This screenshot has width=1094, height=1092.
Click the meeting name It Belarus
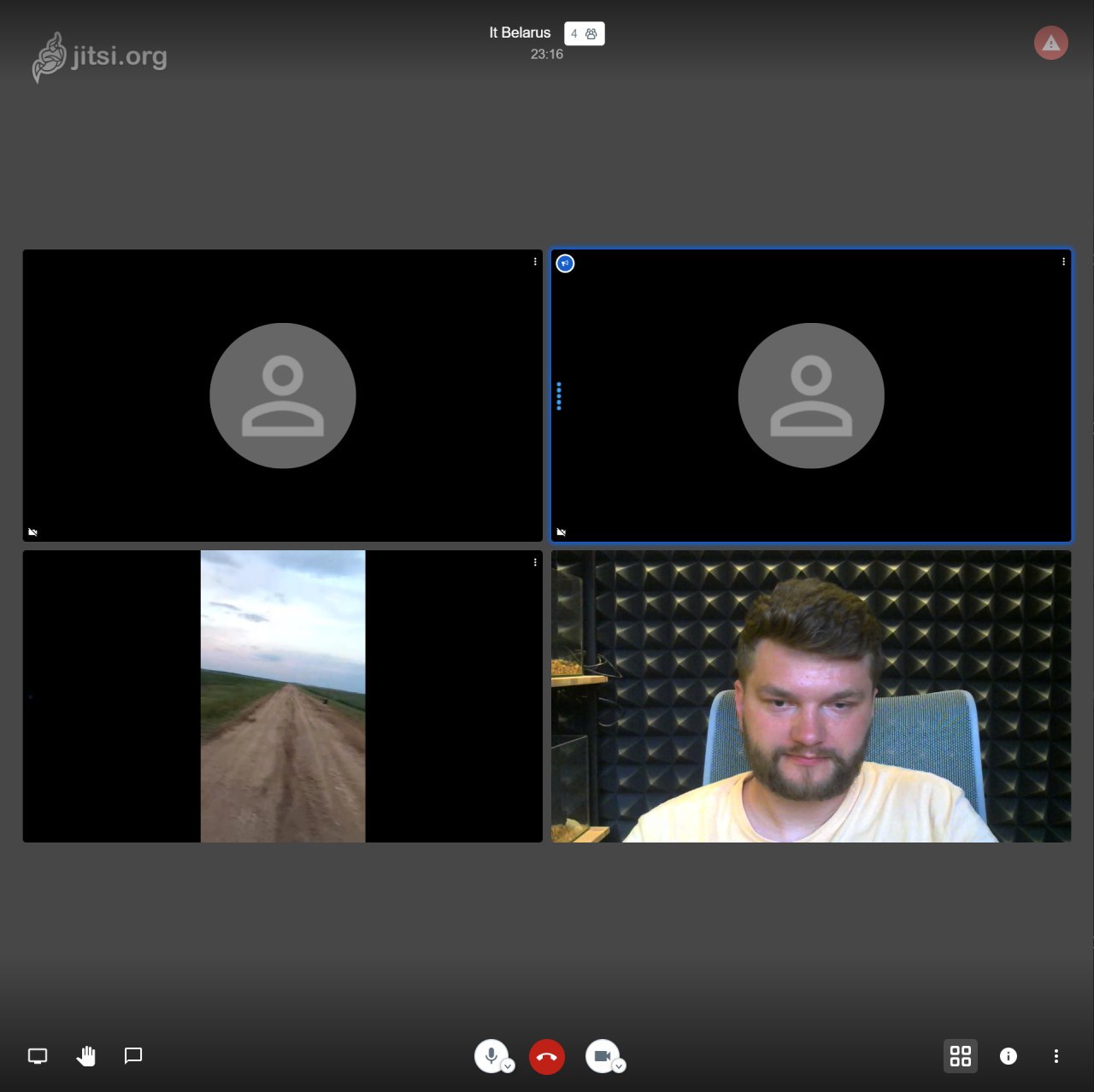pos(520,32)
